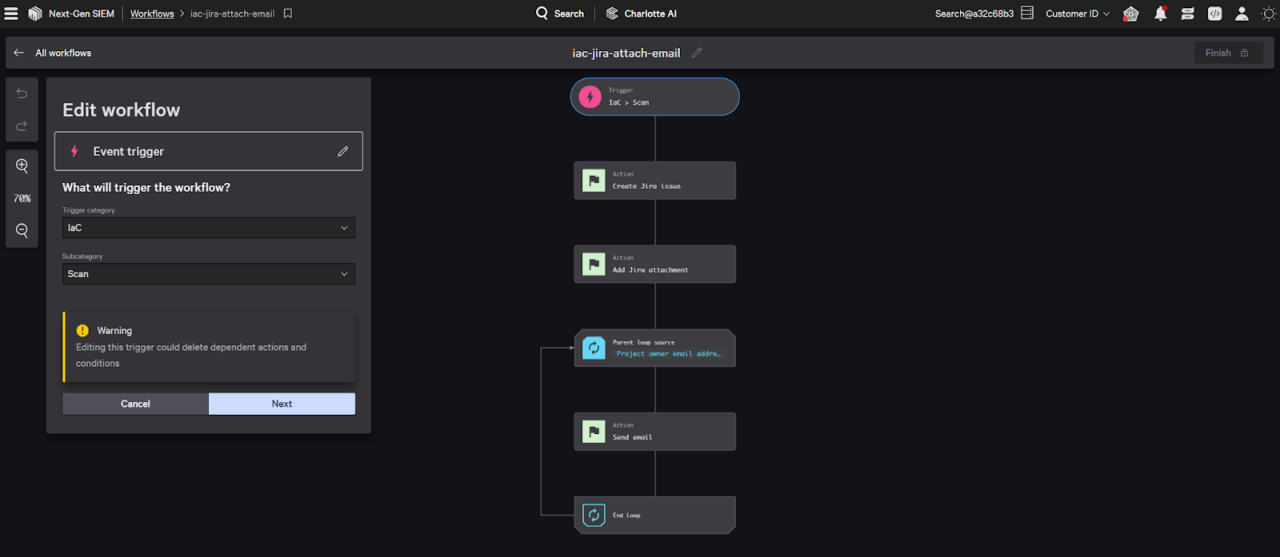The image size is (1280, 557).
Task: Click the undo arrow on canvas toolbar
Action: coord(22,94)
